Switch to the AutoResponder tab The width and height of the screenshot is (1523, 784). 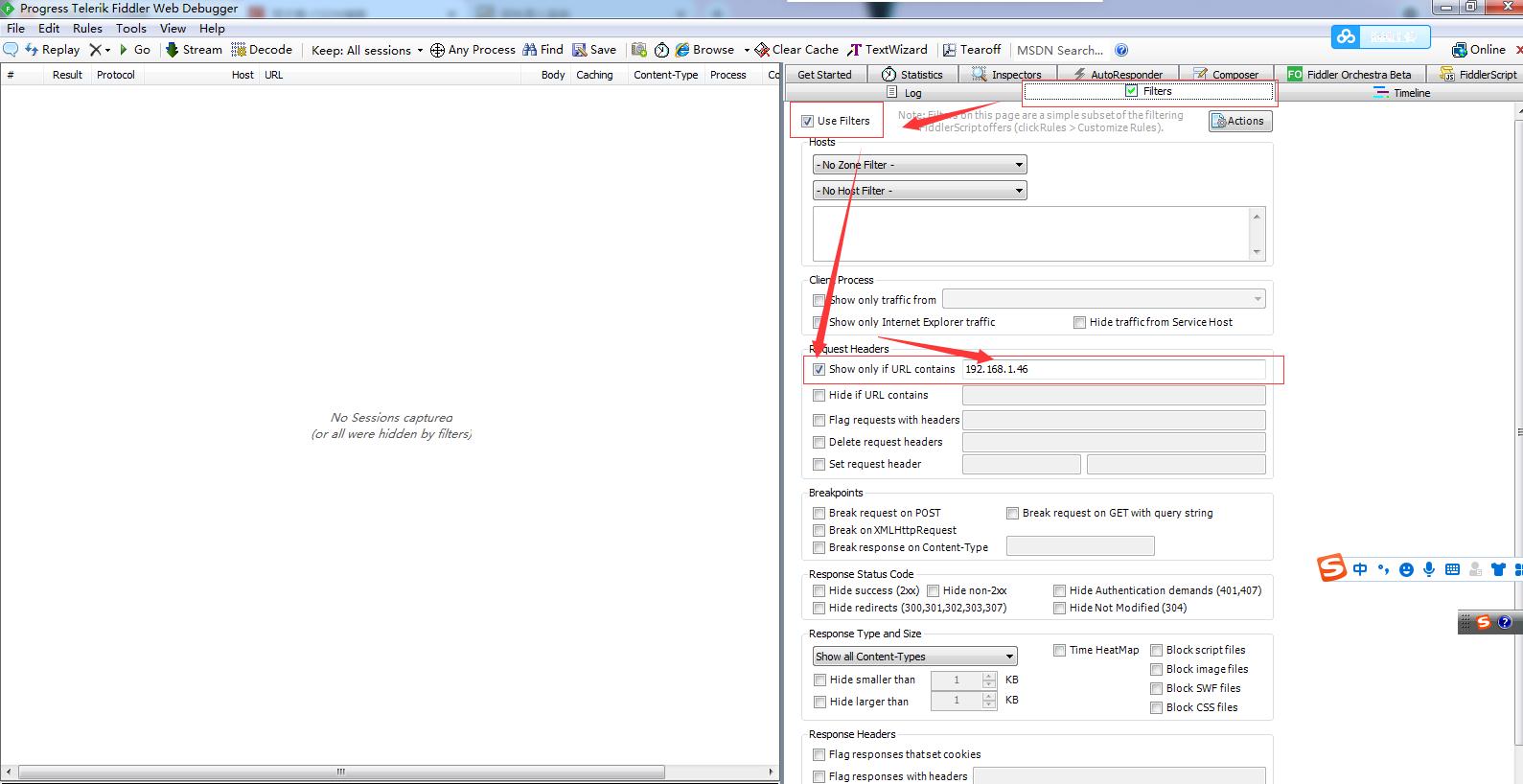[1118, 74]
